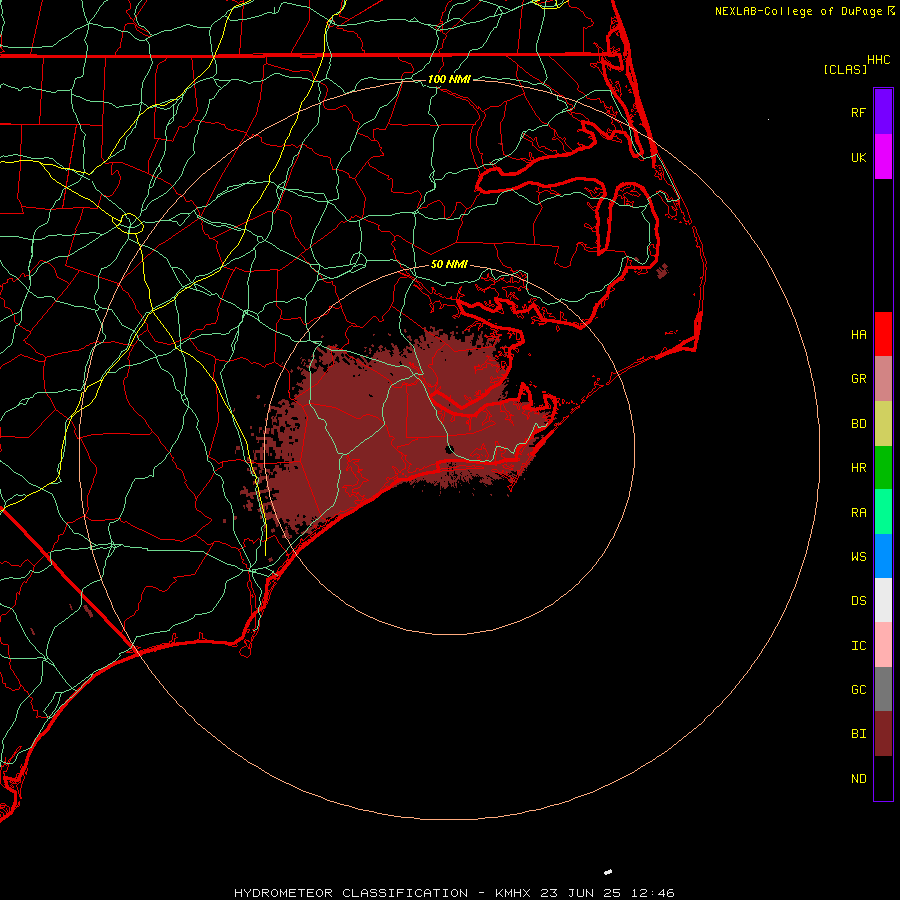Click the HA red legend swatch
900x900 pixels.
[883, 334]
